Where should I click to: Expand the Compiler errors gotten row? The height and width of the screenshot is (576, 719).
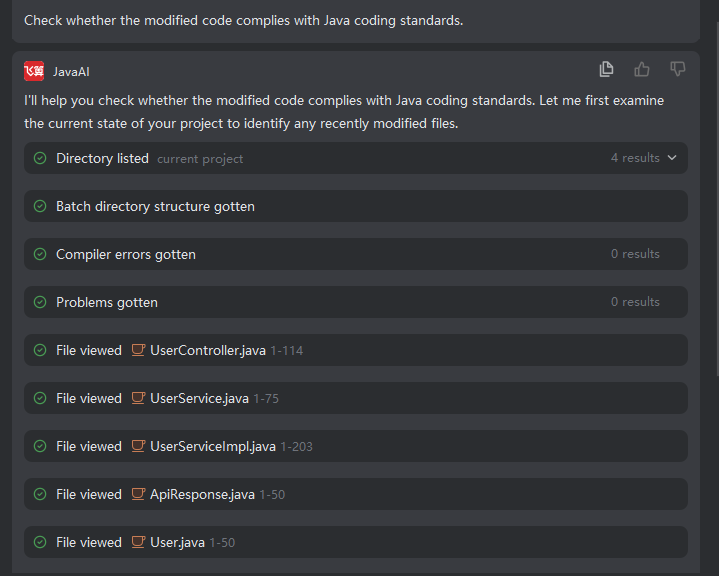tap(126, 254)
